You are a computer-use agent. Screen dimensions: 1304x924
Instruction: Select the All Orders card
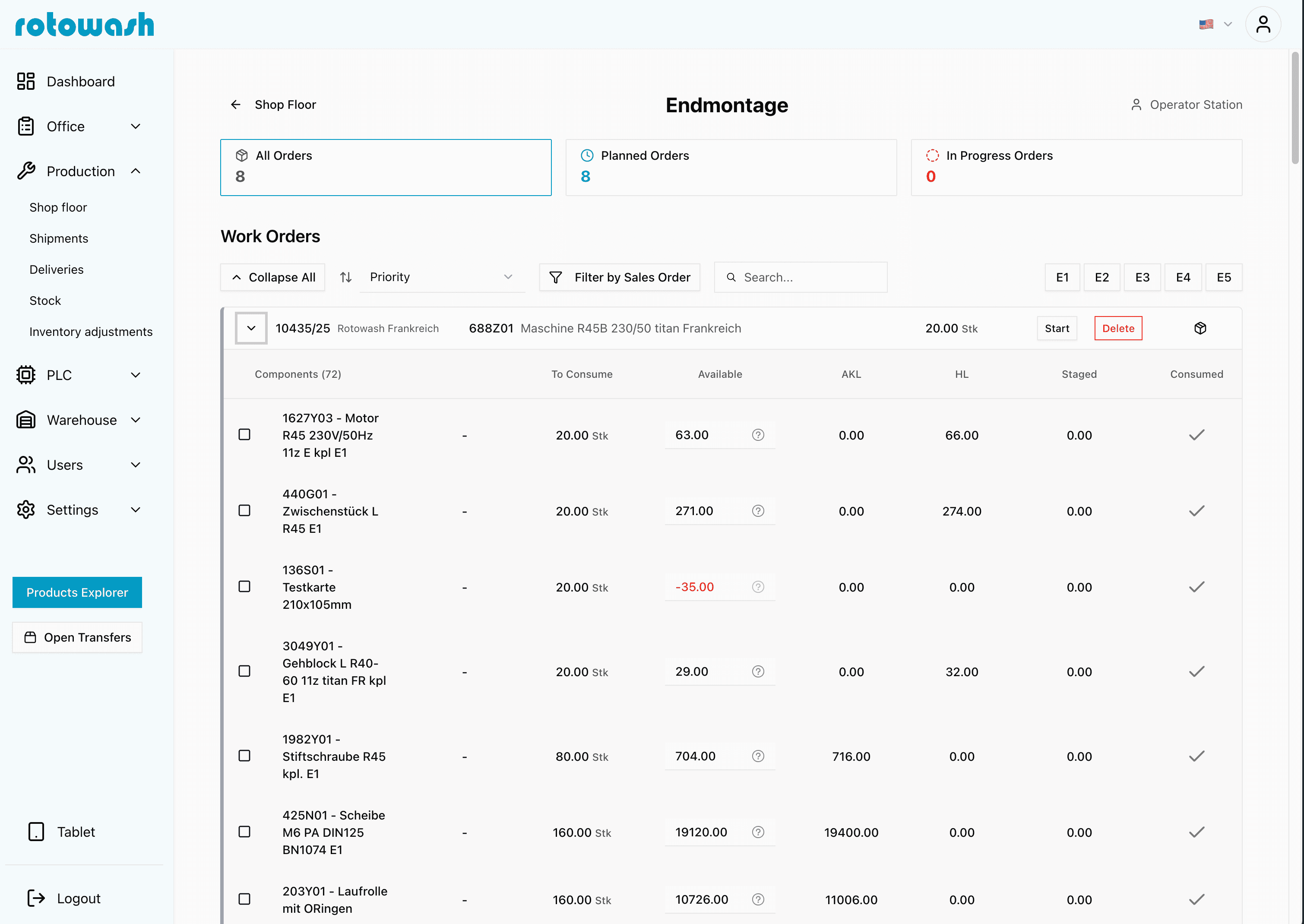coord(386,167)
